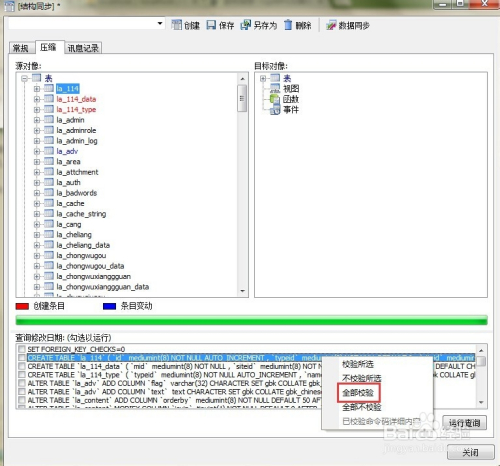Expand the la_cache_string table node
Image resolution: width=500 pixels, height=466 pixels.
point(37,214)
